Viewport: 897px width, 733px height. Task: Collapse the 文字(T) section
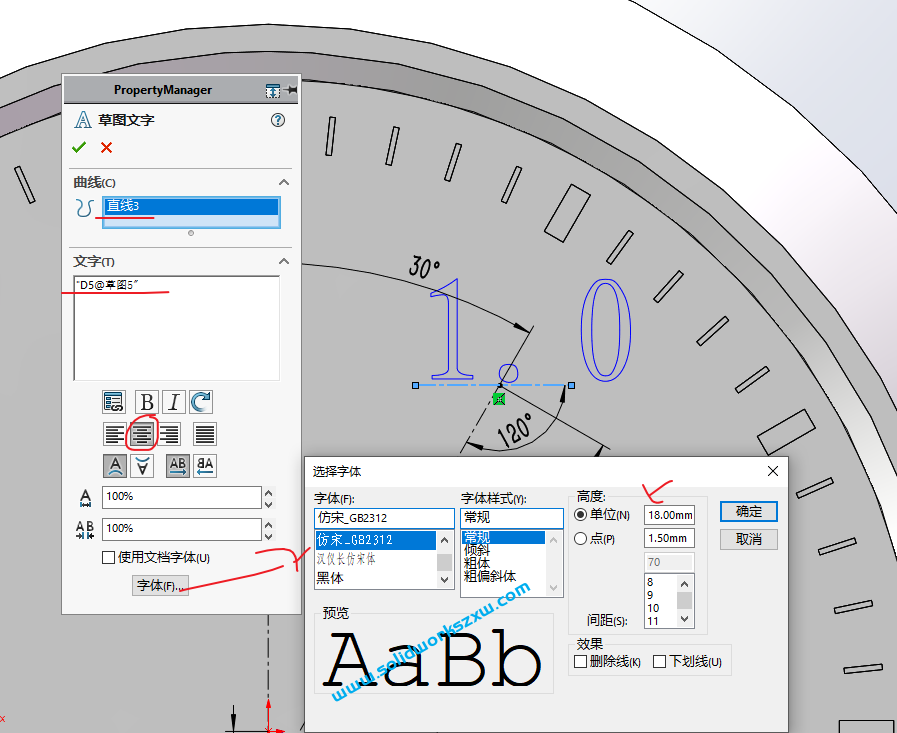point(284,261)
